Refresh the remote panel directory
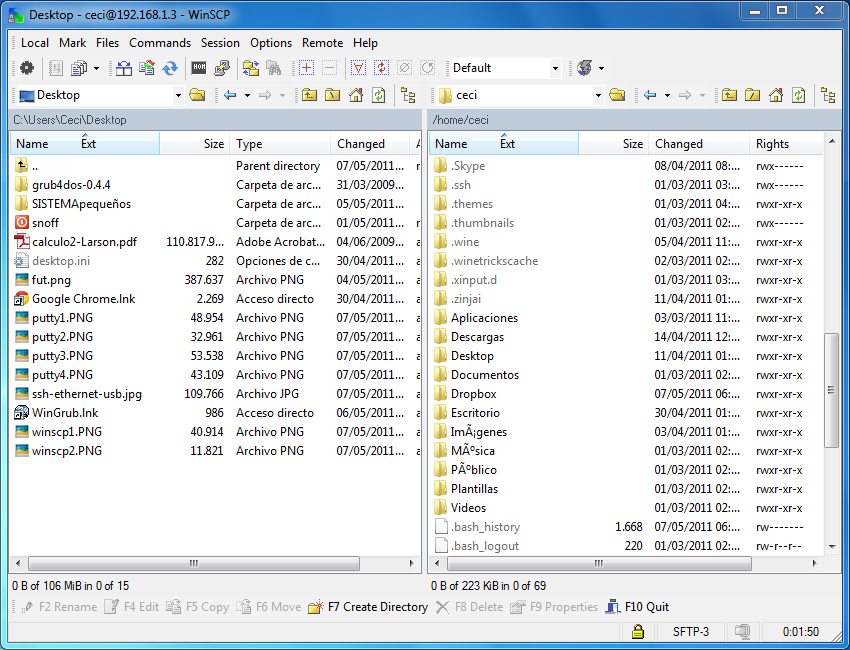The height and width of the screenshot is (650, 850). pos(799,95)
